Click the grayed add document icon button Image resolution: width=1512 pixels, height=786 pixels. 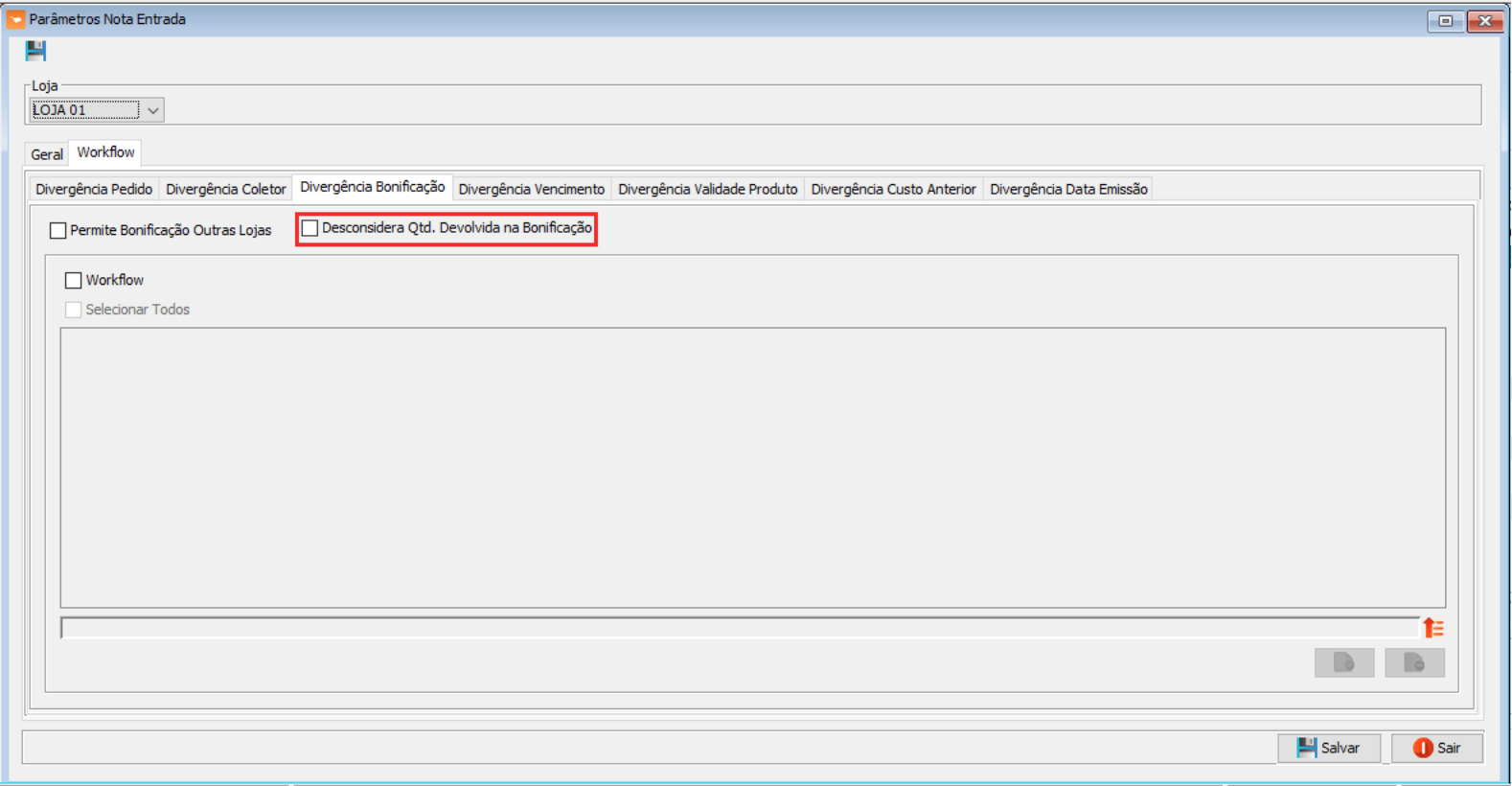click(1343, 662)
